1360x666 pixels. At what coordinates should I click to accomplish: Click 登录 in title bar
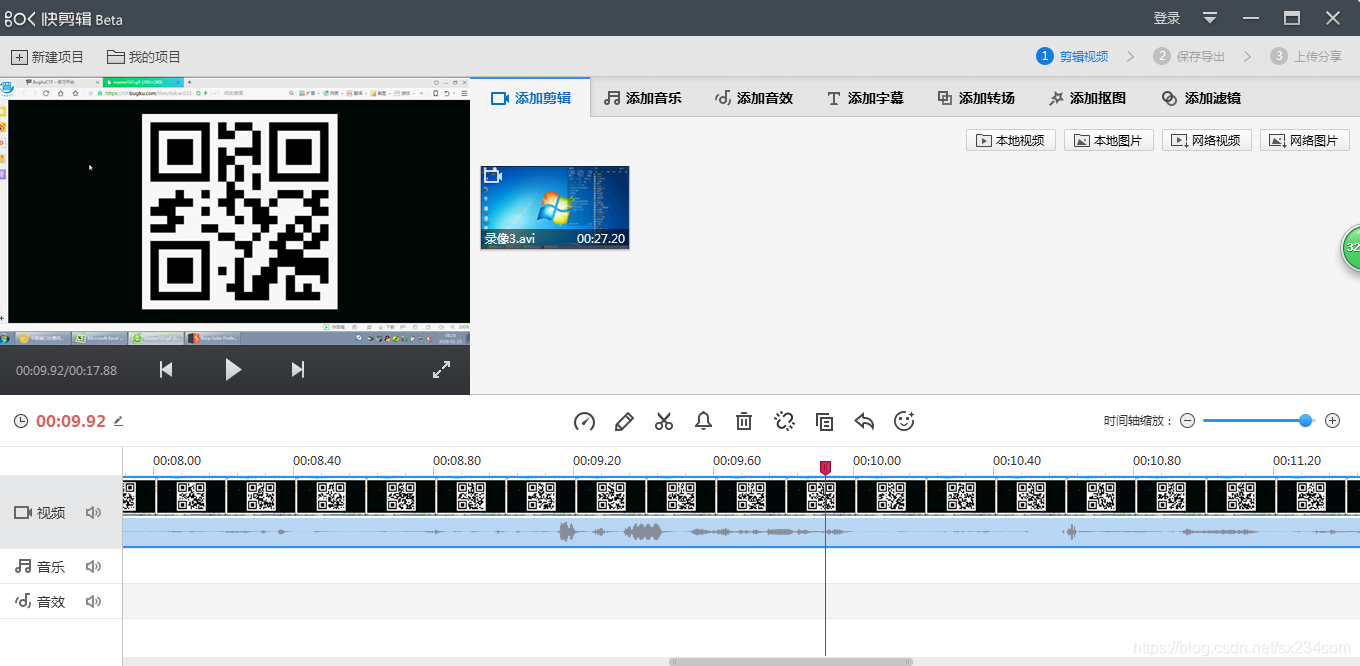[x=1166, y=18]
